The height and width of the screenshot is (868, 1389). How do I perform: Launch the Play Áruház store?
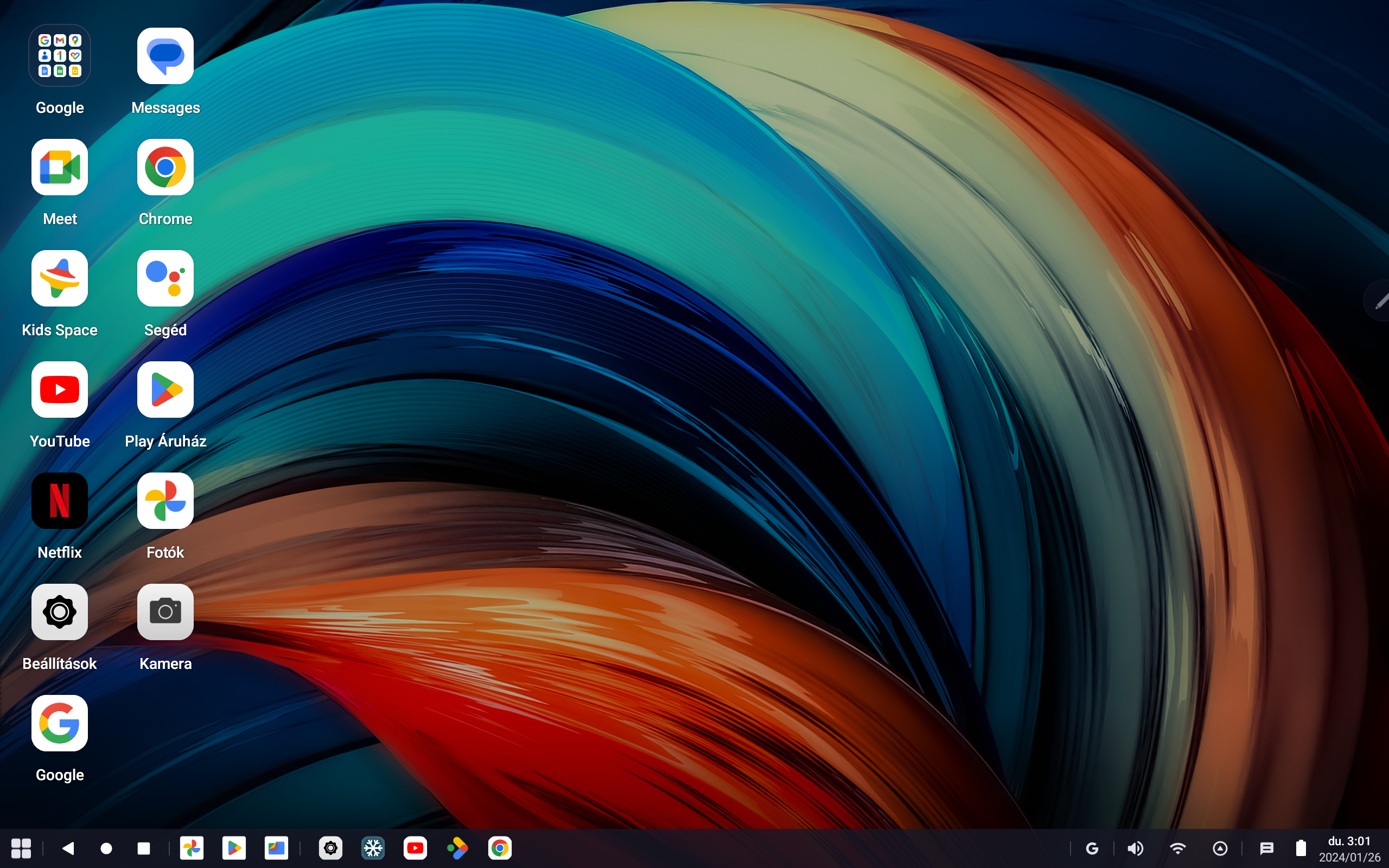pyautogui.click(x=165, y=390)
